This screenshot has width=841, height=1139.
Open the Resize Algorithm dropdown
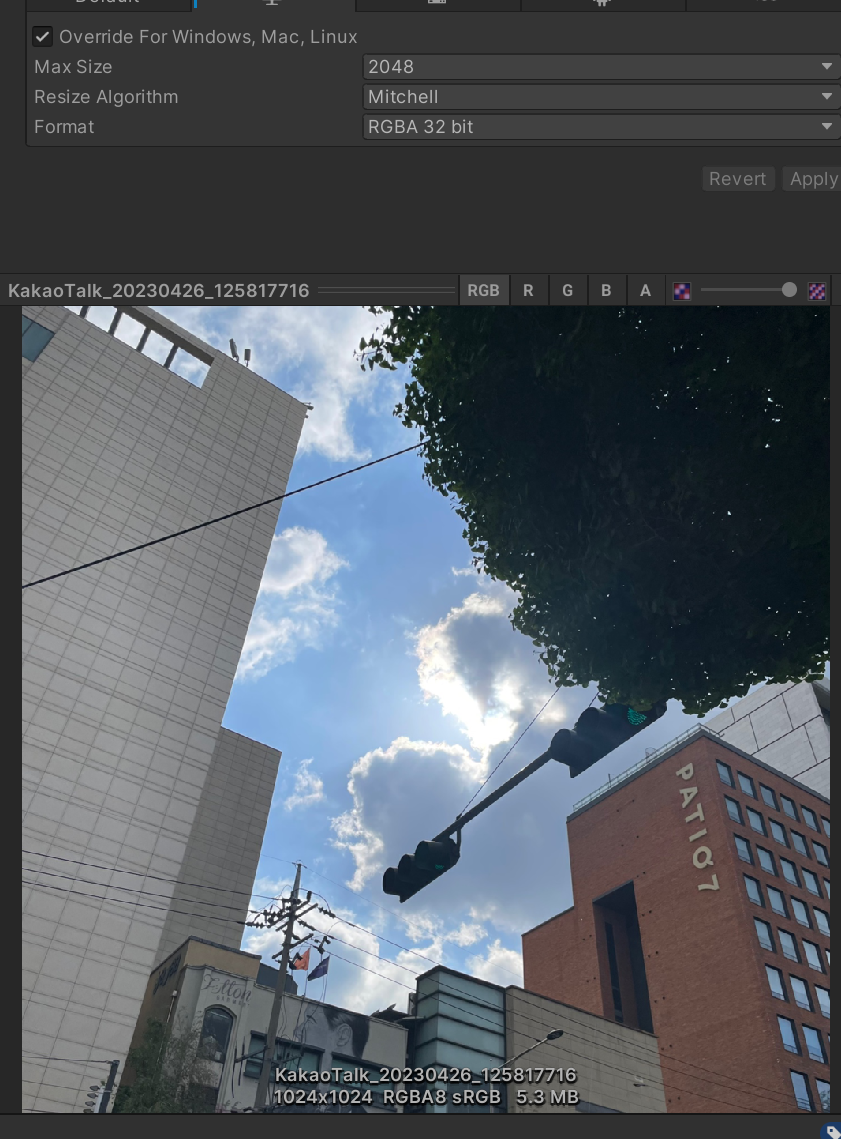601,97
